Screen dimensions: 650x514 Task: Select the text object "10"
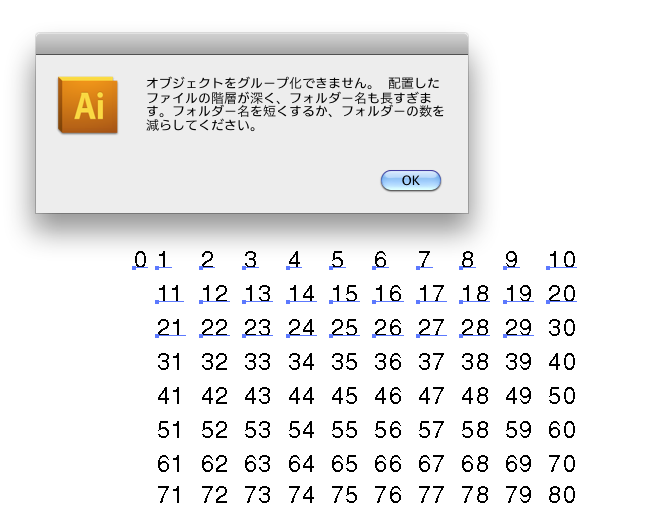(562, 260)
